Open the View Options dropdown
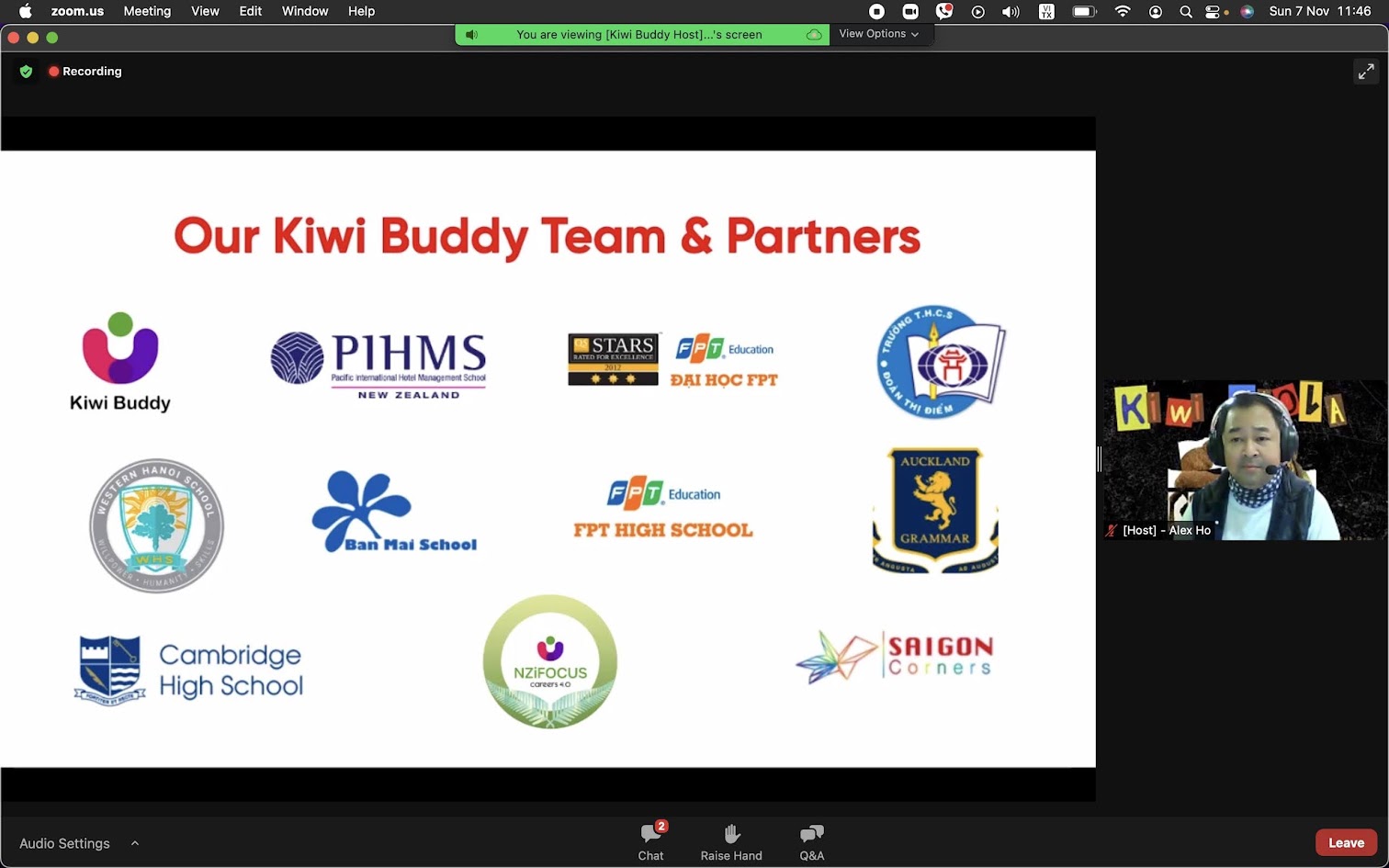 tap(878, 34)
